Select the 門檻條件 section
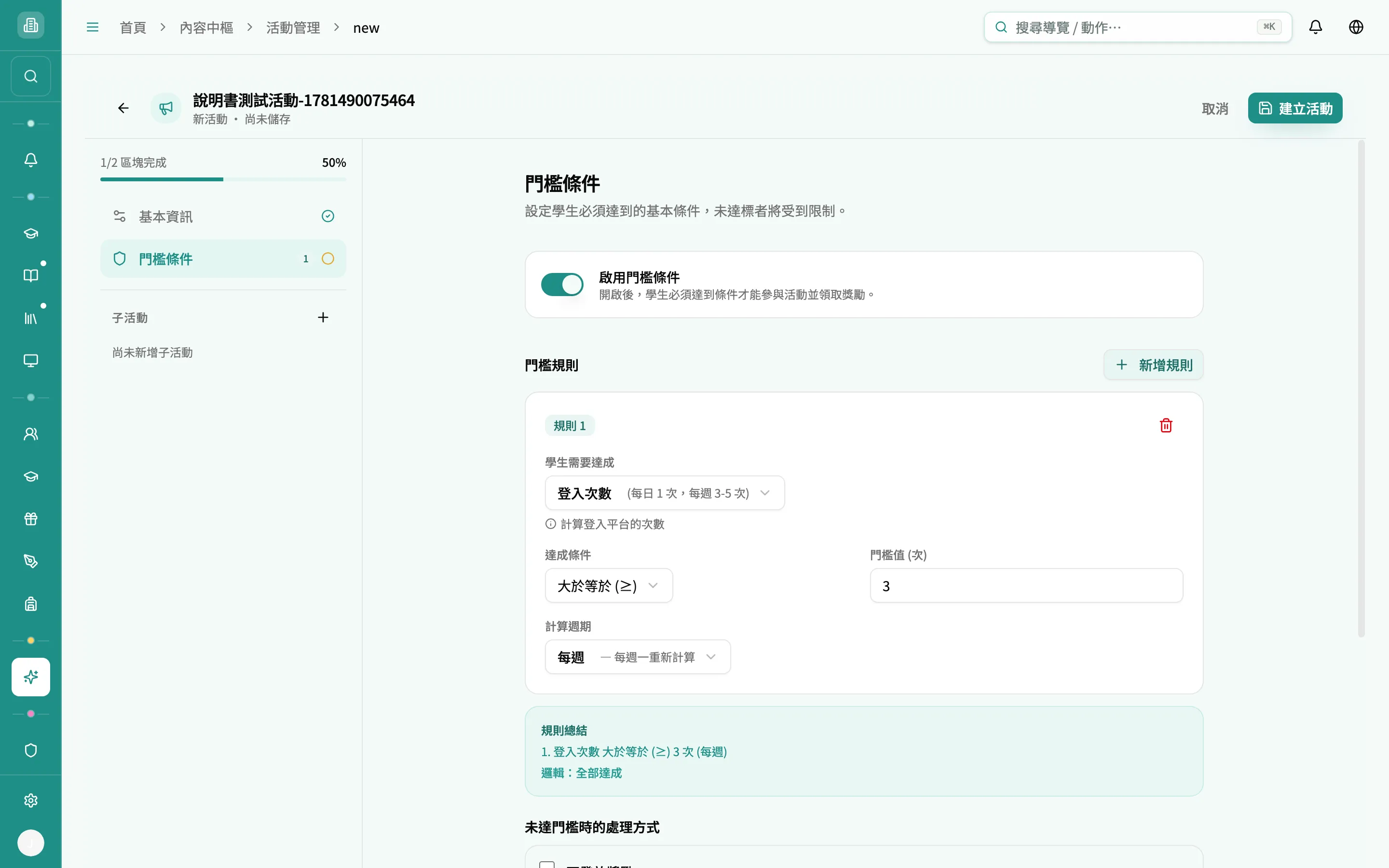This screenshot has width=1389, height=868. (223, 259)
